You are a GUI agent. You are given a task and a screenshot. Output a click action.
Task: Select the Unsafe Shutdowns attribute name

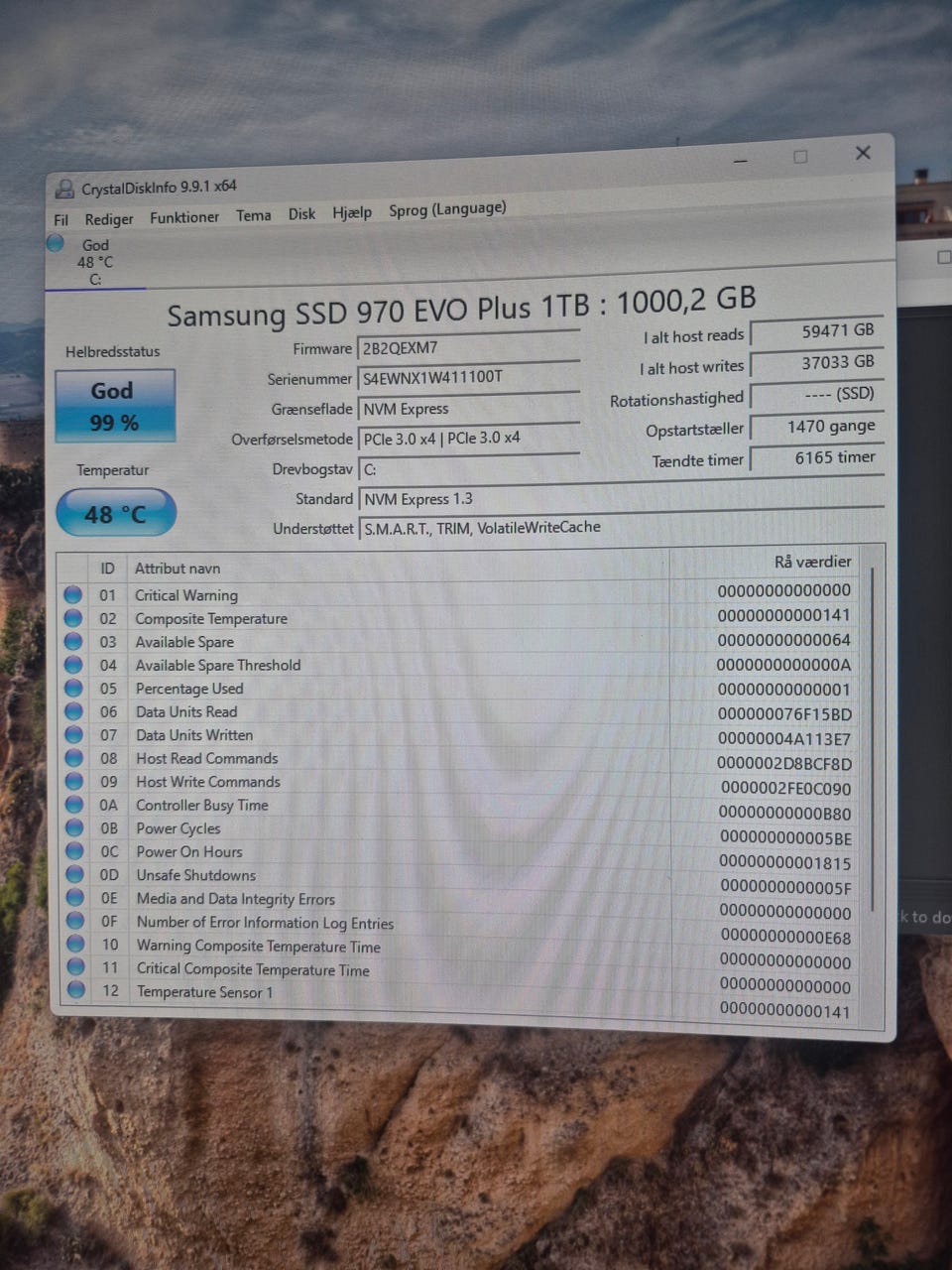pos(196,875)
